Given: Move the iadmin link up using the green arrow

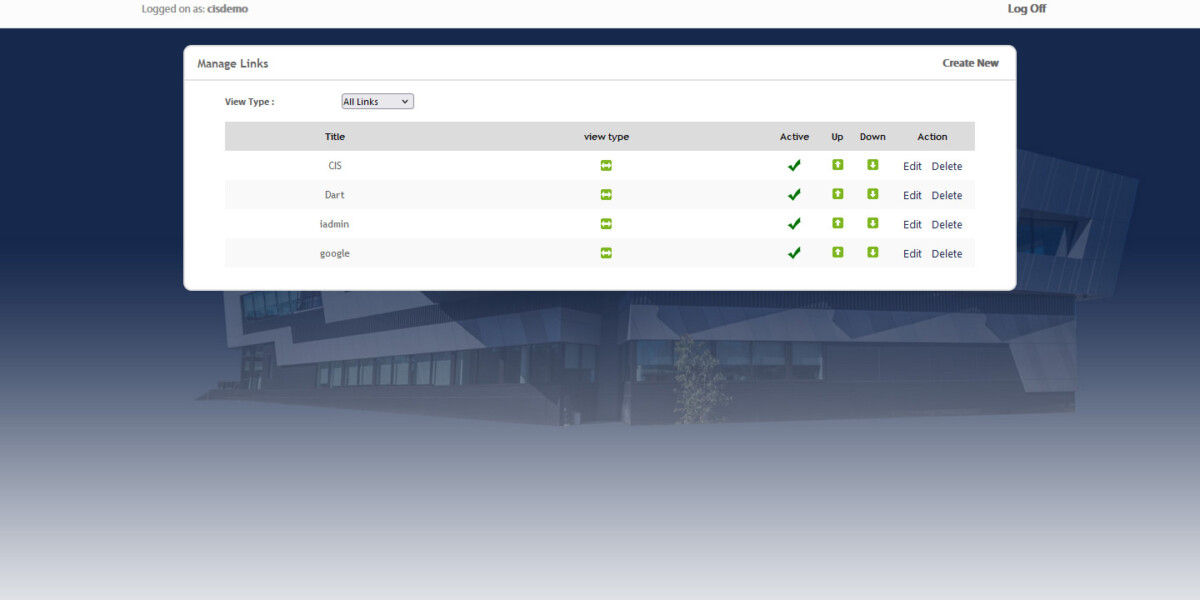Looking at the screenshot, I should click(x=837, y=224).
